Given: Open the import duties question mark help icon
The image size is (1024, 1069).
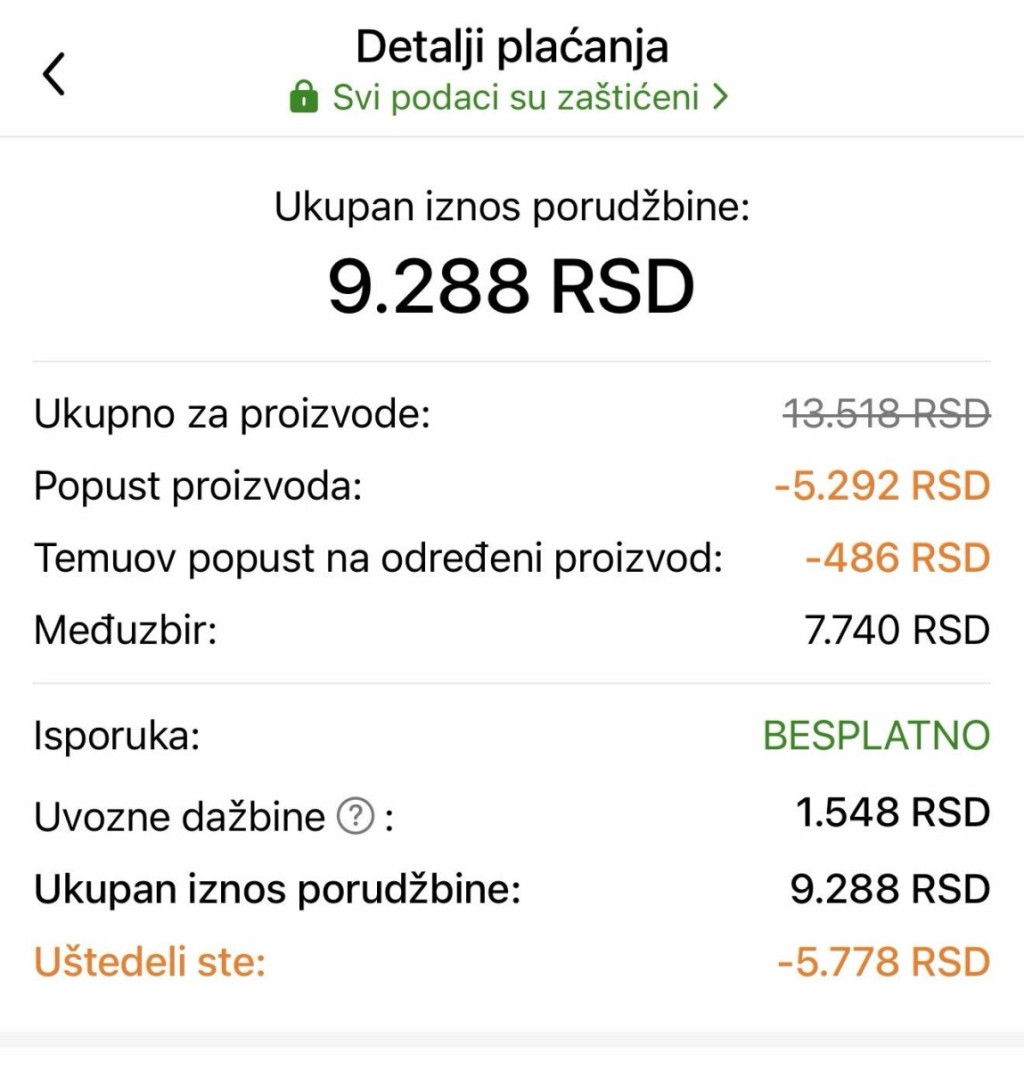Looking at the screenshot, I should tap(356, 815).
